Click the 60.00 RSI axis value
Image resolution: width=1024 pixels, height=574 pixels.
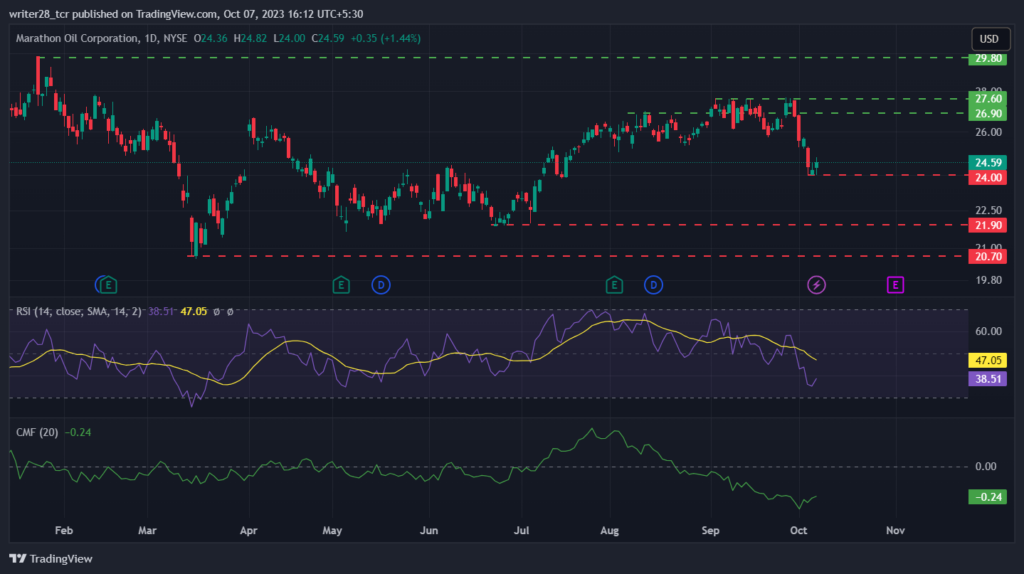988,331
